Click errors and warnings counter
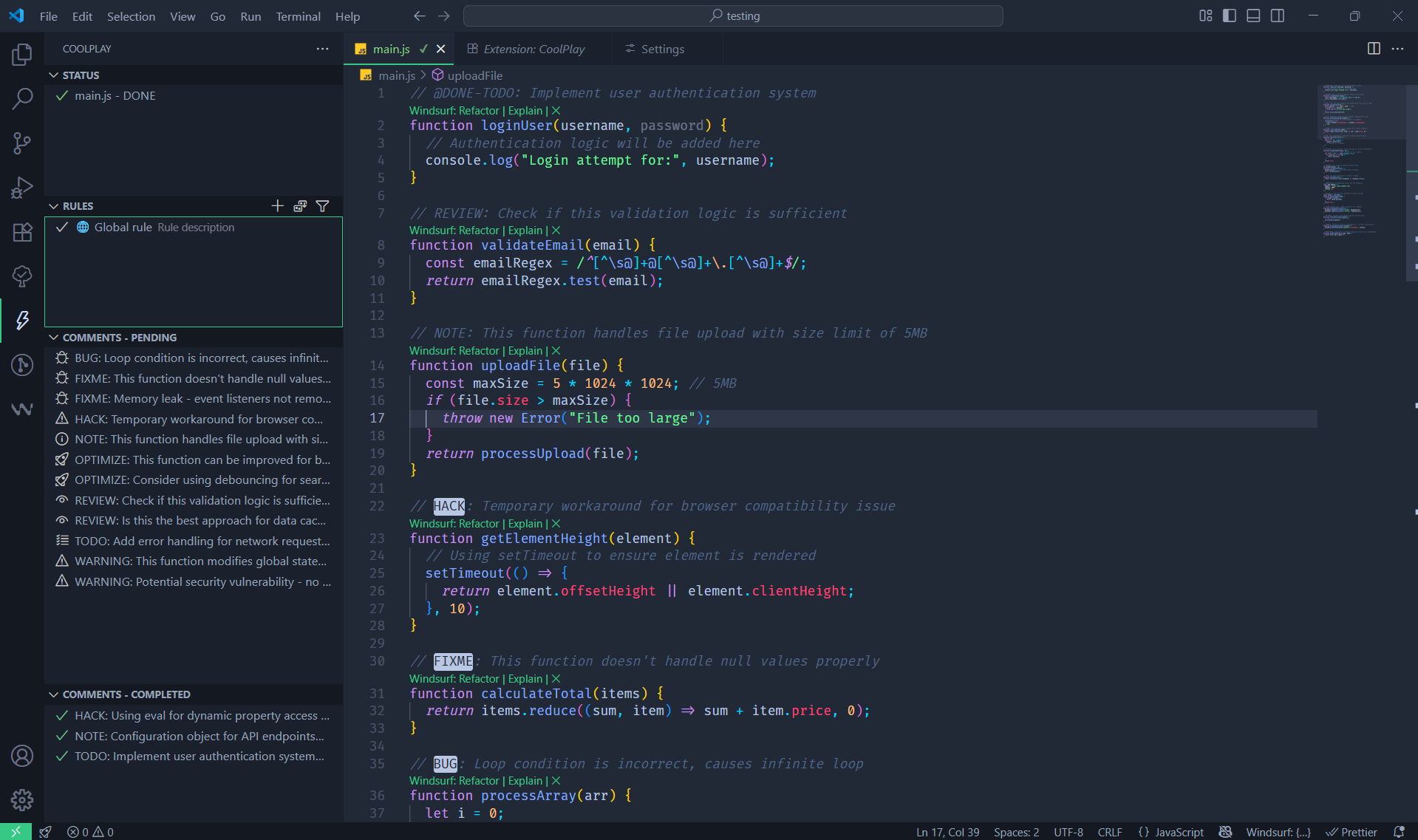1418x840 pixels. 90,832
